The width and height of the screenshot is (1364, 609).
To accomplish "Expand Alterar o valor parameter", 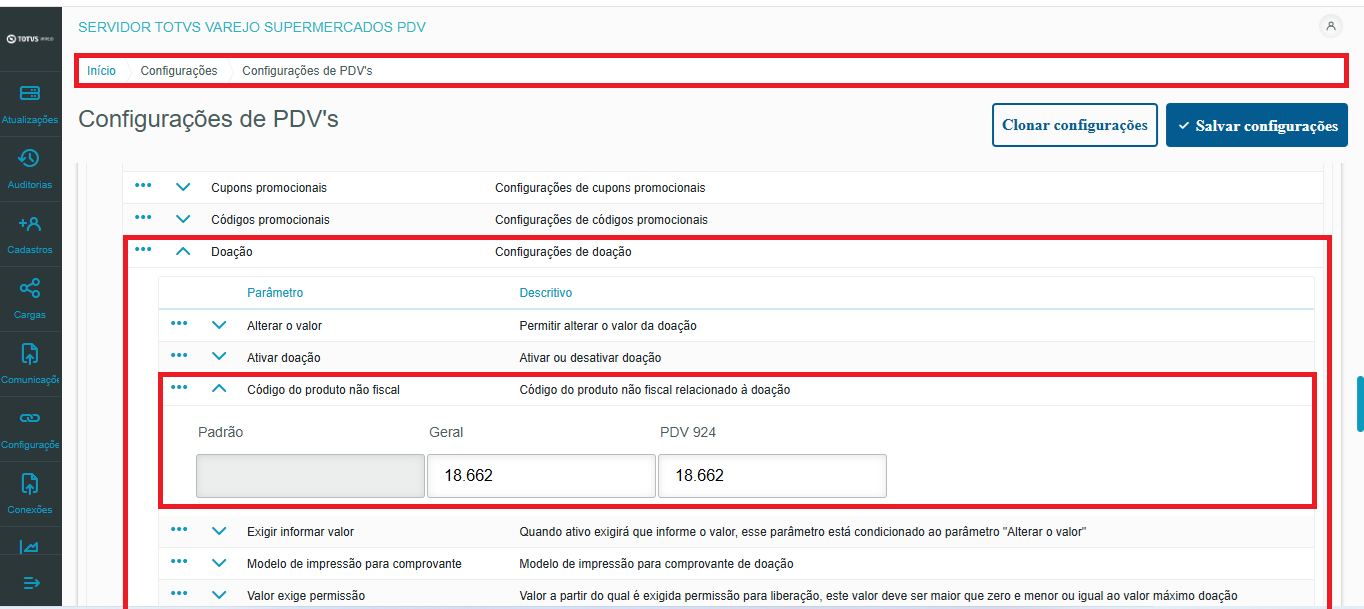I will click(x=219, y=325).
